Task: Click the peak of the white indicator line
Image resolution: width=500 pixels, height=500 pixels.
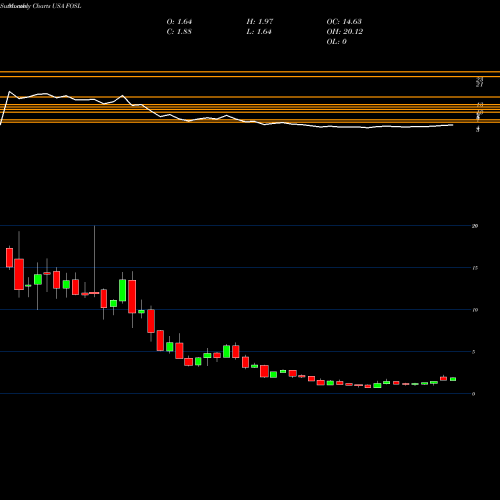Action: [9, 91]
